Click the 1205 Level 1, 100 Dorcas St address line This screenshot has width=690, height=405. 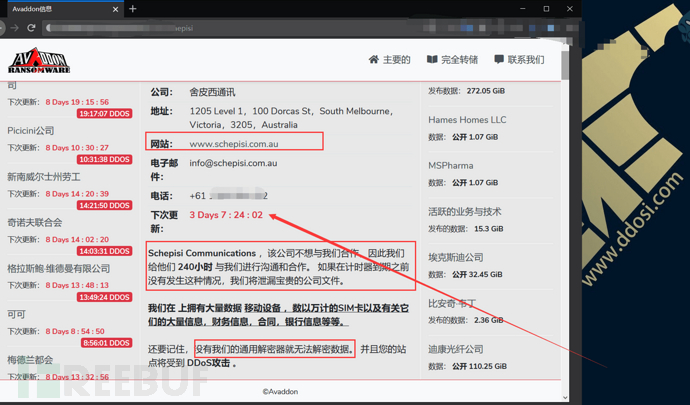pyautogui.click(x=291, y=111)
